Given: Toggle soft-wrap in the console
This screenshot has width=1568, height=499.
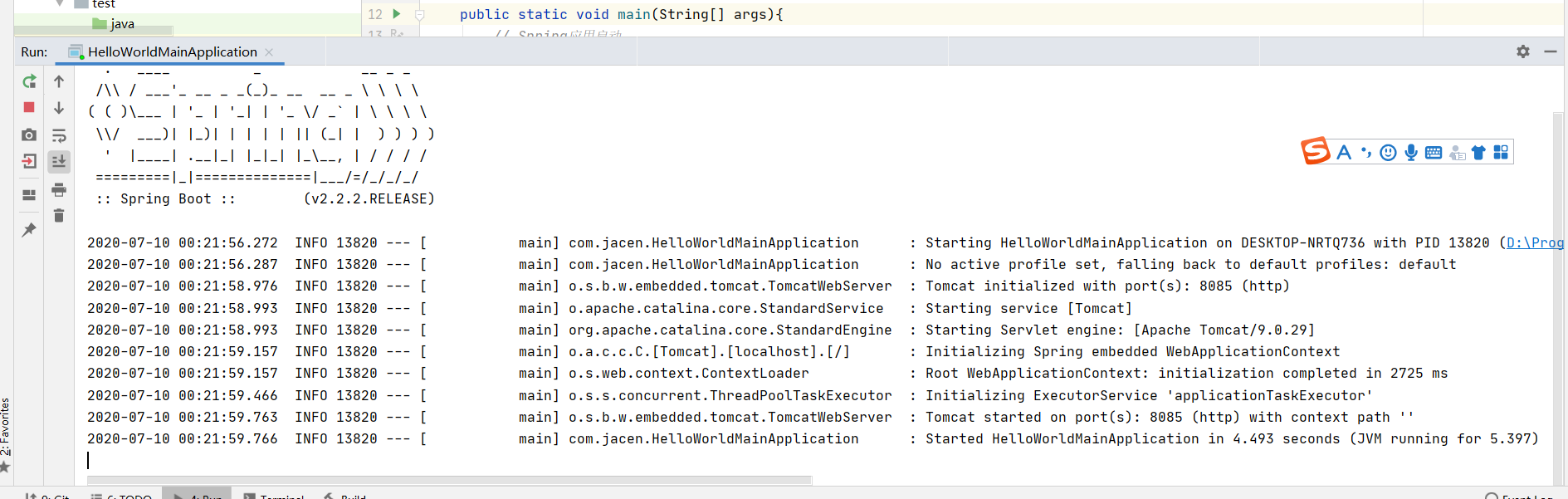Looking at the screenshot, I should click(59, 135).
